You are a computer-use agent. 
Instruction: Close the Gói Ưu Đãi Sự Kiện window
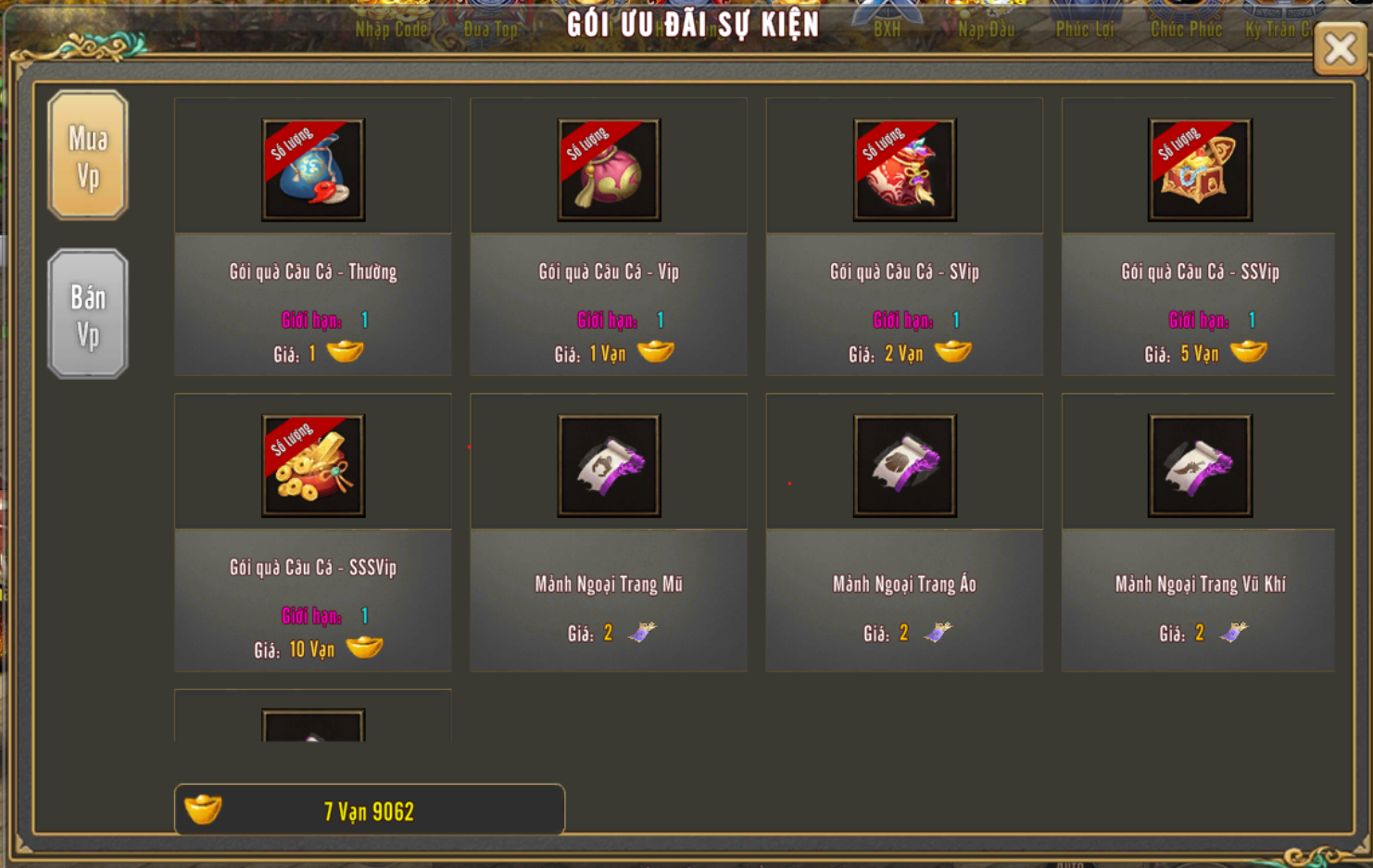click(1340, 49)
